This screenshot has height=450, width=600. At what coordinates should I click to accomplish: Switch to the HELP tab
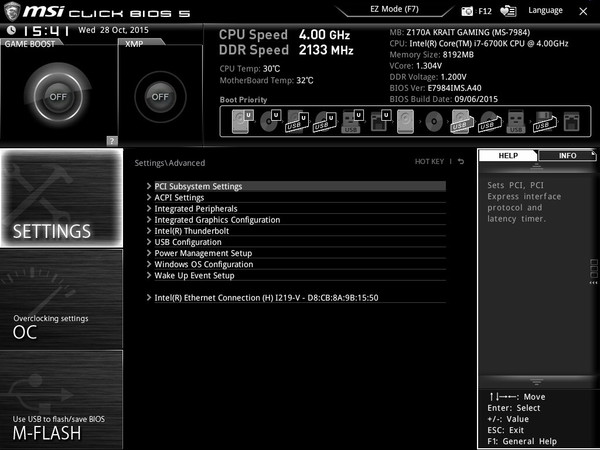point(508,155)
